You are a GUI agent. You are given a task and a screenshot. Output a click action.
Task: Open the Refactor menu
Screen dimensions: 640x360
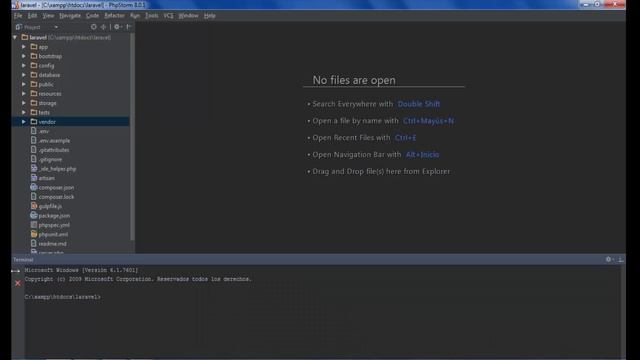pyautogui.click(x=114, y=16)
